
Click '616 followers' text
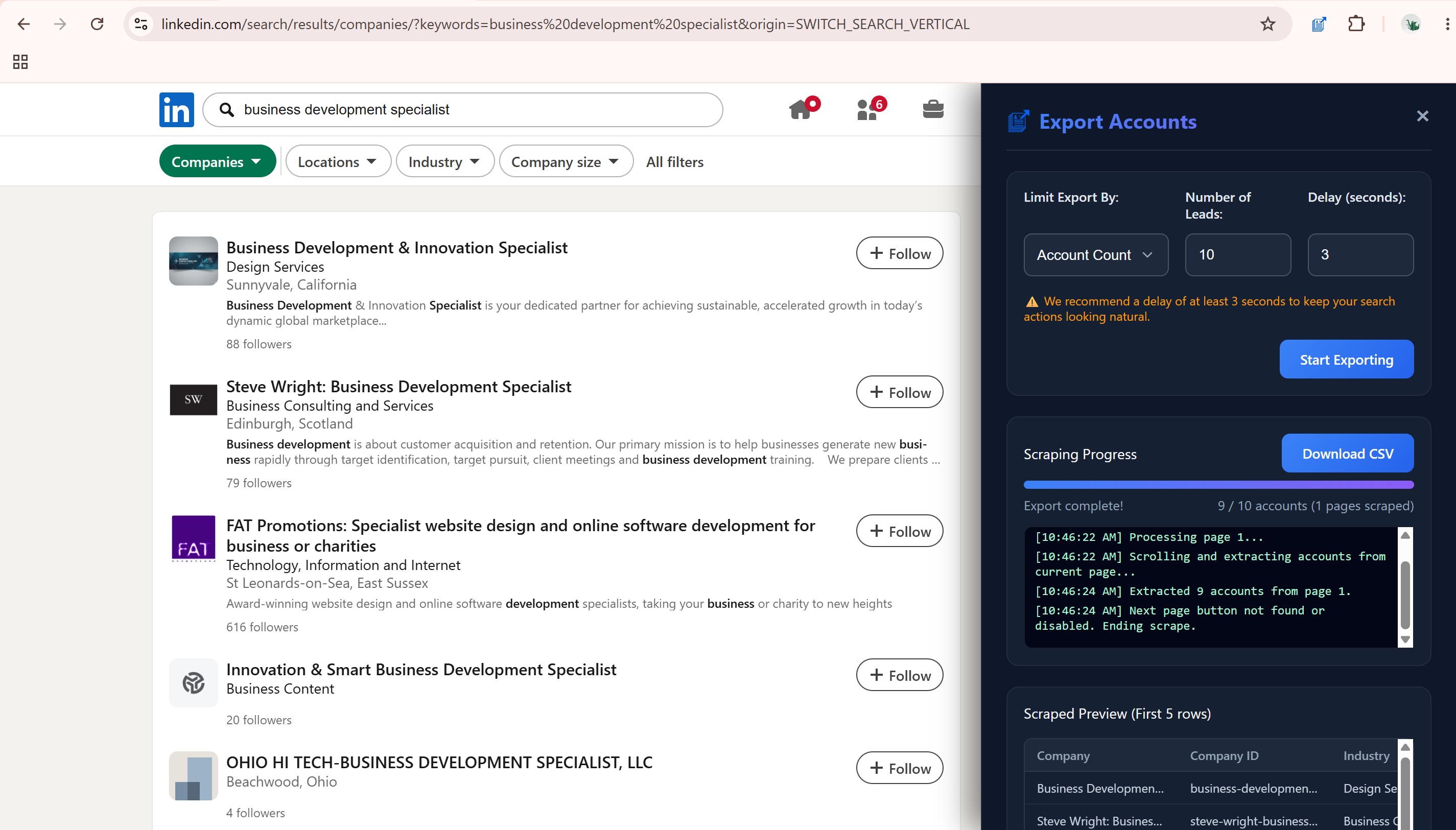(262, 627)
